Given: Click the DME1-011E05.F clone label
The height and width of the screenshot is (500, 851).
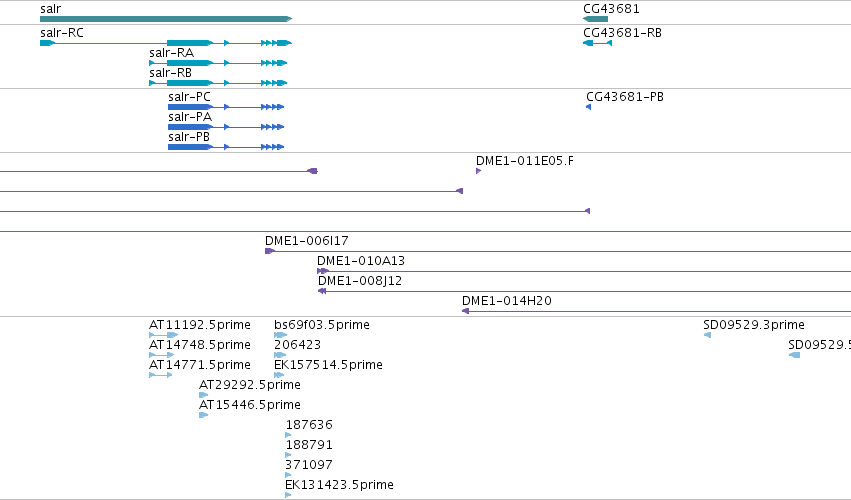Looking at the screenshot, I should point(525,161).
